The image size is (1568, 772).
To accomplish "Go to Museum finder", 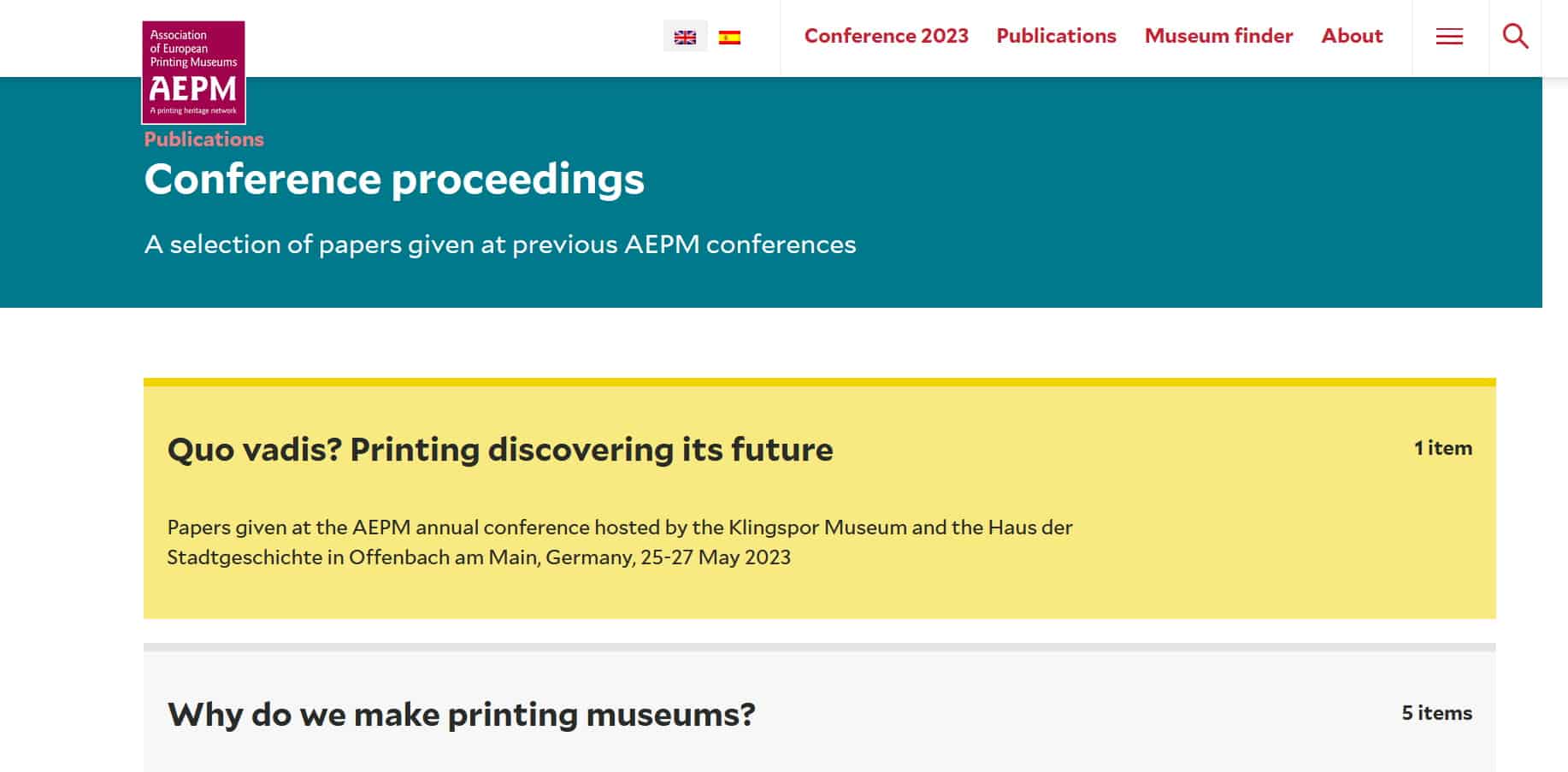I will [1218, 36].
